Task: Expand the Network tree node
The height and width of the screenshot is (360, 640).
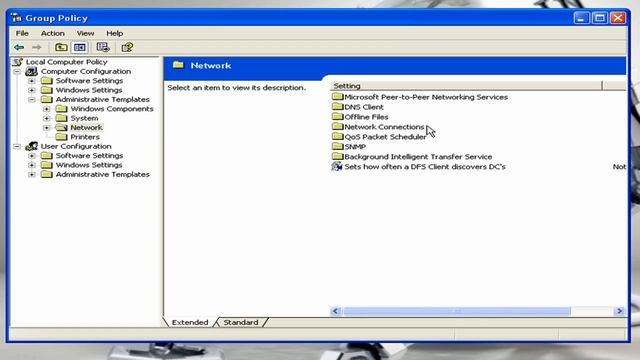Action: (47, 128)
